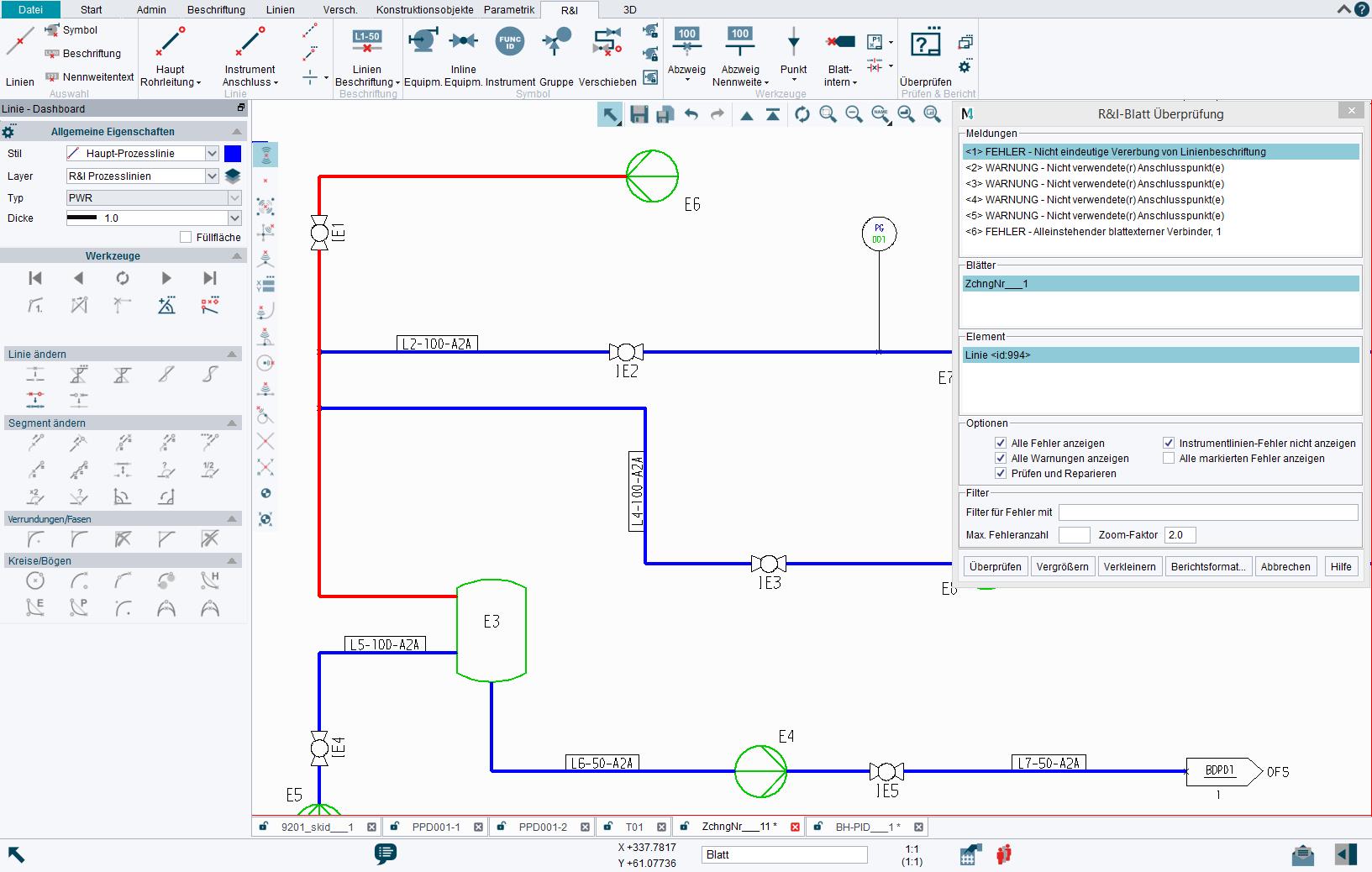
Task: Undo the last action in drawing toolbar
Action: [691, 115]
